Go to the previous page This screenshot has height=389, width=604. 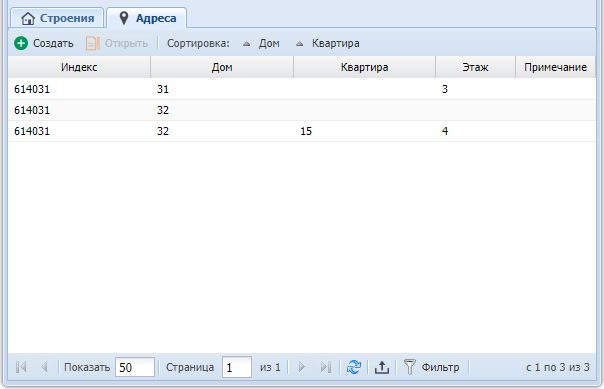[x=44, y=367]
